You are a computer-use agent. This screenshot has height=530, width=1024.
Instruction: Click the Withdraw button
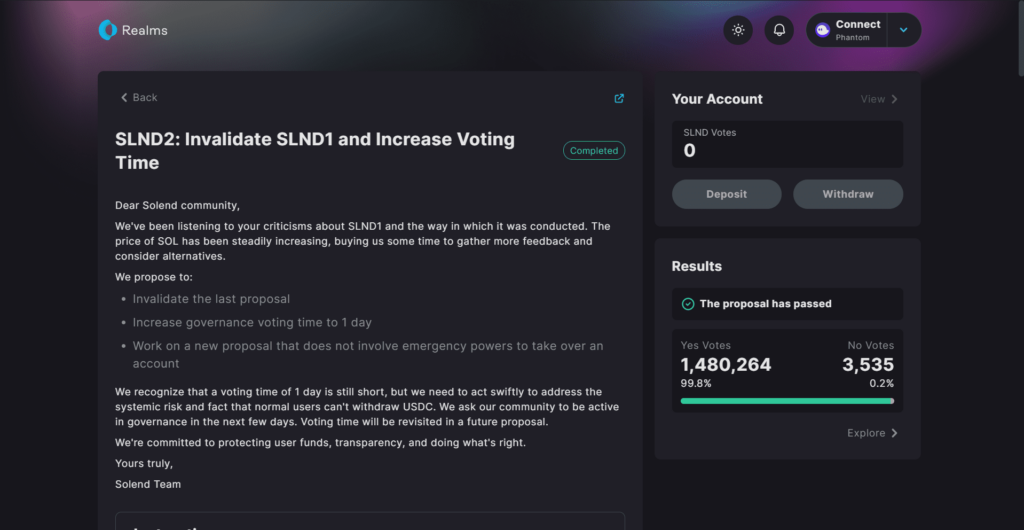point(848,194)
